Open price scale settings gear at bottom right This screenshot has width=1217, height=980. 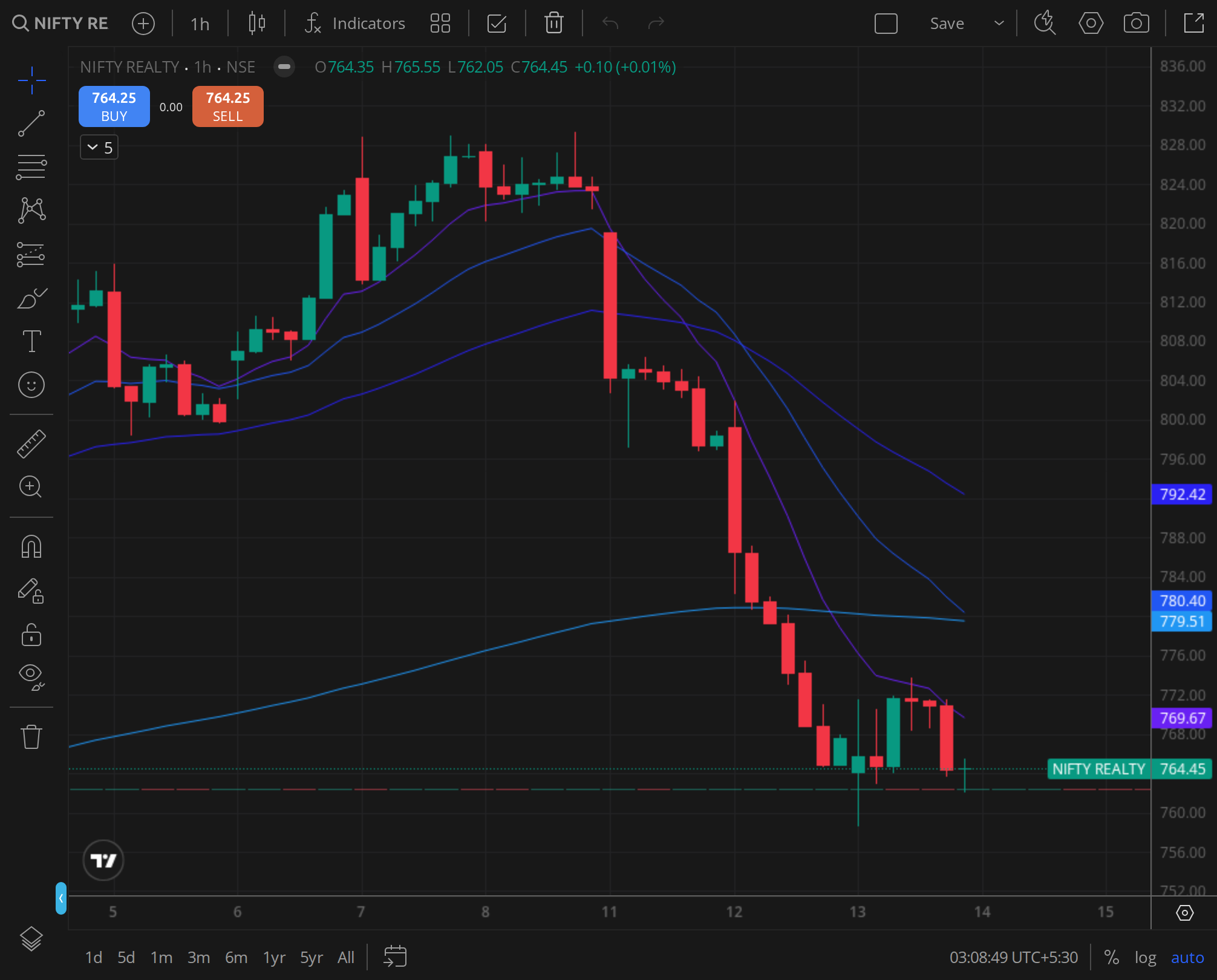1184,913
